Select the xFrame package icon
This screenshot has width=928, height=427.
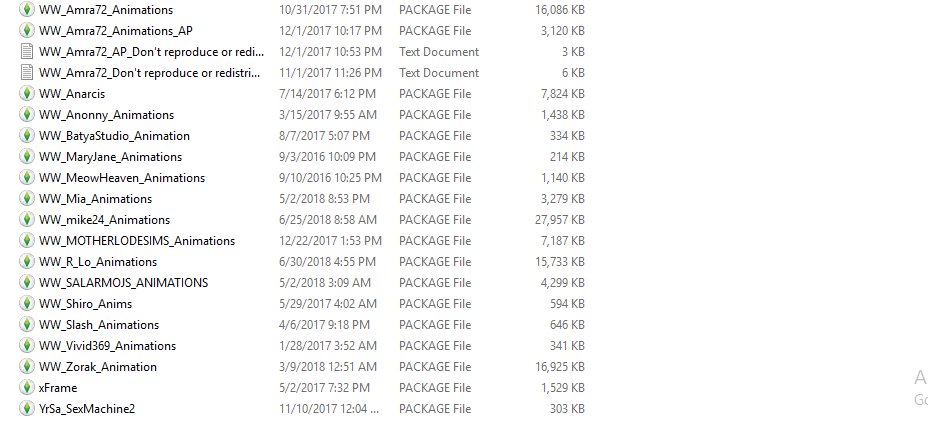[27, 388]
